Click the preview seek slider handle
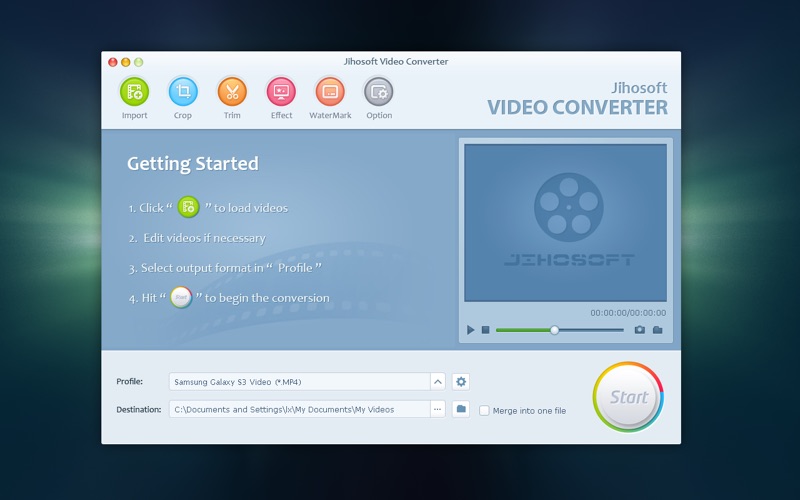The width and height of the screenshot is (800, 500). 555,330
